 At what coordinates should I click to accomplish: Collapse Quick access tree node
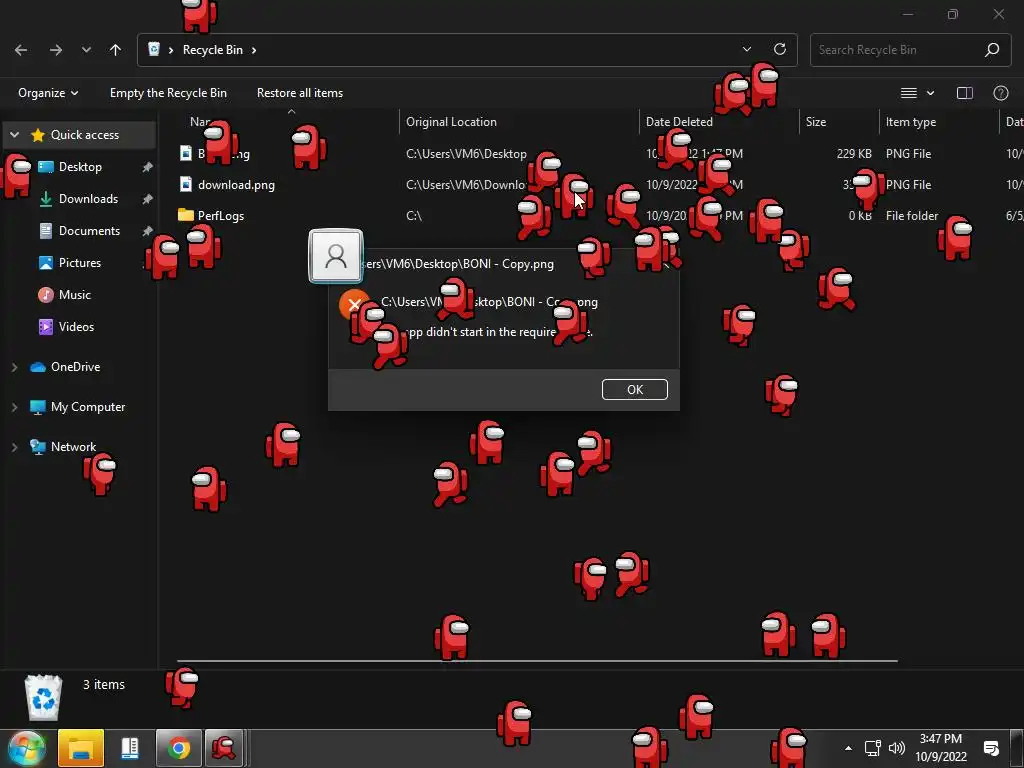14,135
